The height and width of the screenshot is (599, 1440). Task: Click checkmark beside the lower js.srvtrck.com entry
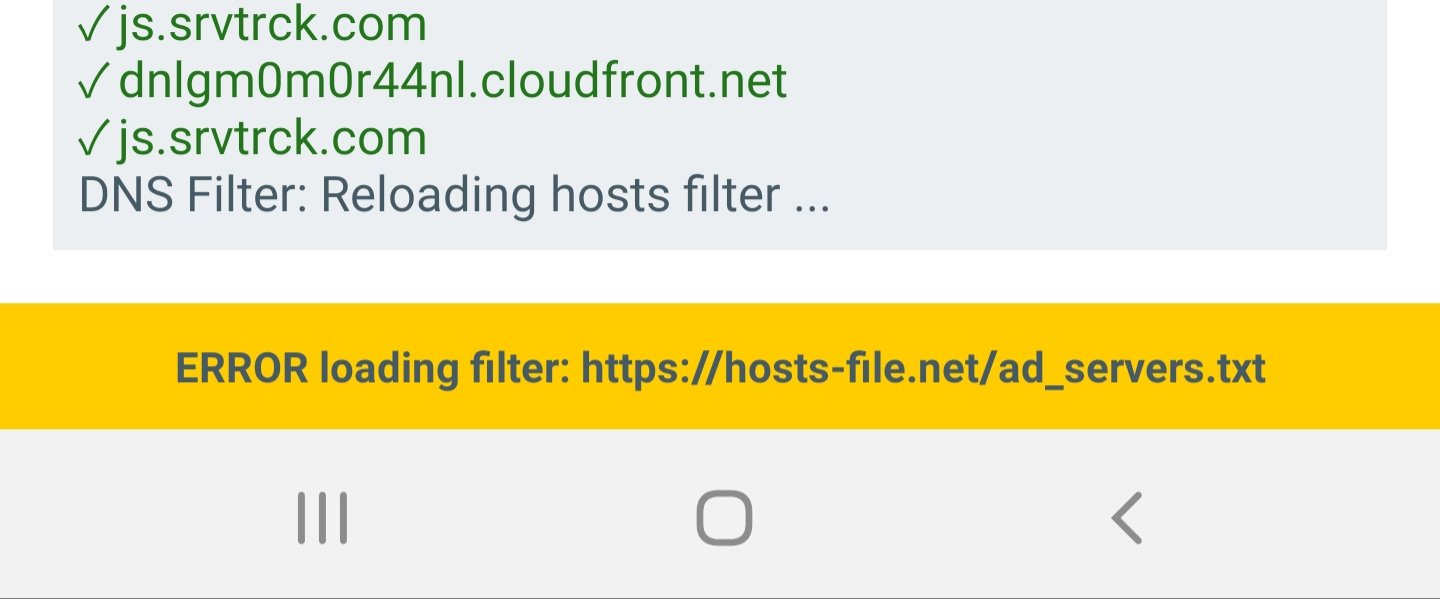click(x=93, y=139)
